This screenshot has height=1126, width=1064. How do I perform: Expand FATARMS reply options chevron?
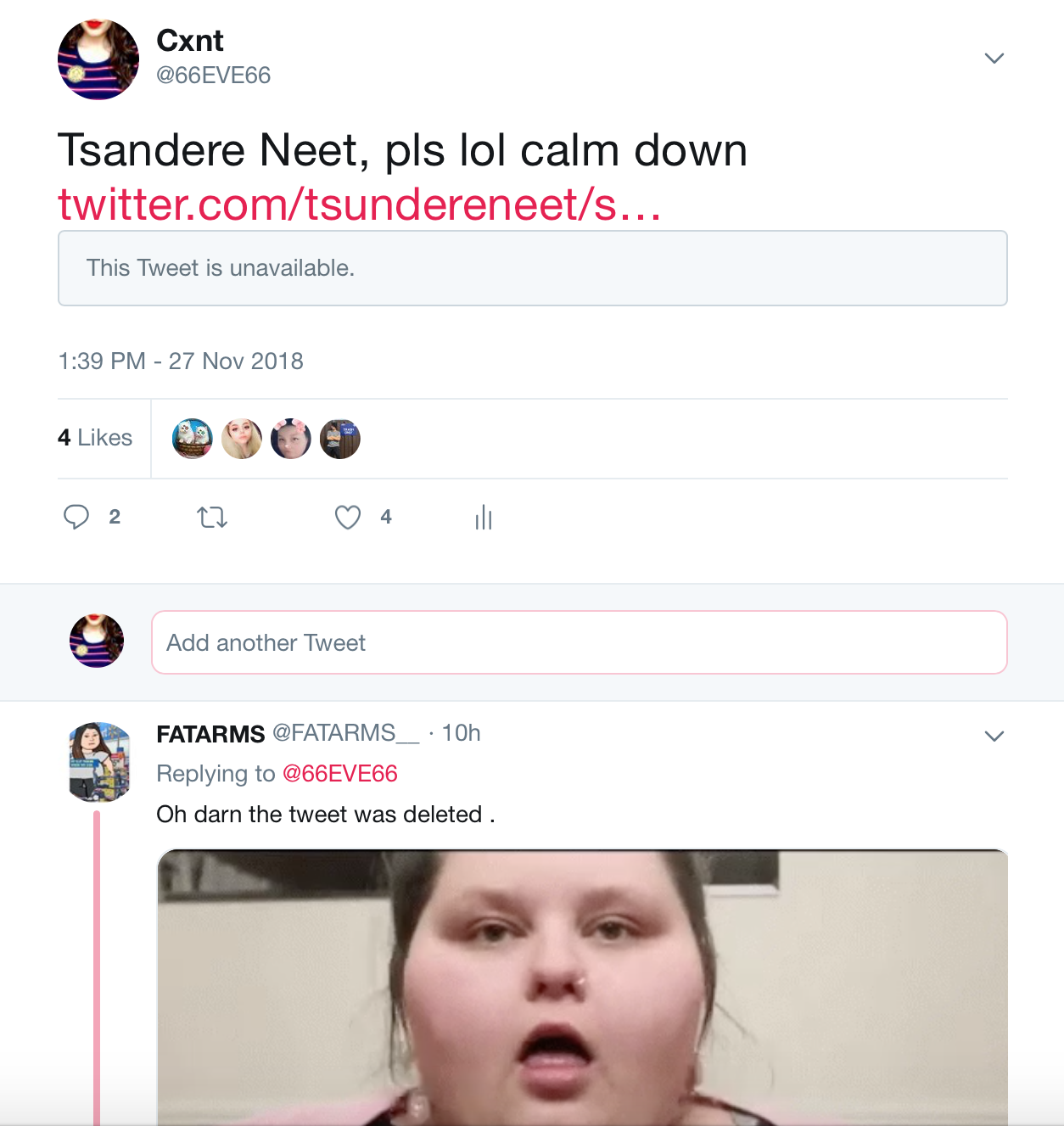point(994,736)
